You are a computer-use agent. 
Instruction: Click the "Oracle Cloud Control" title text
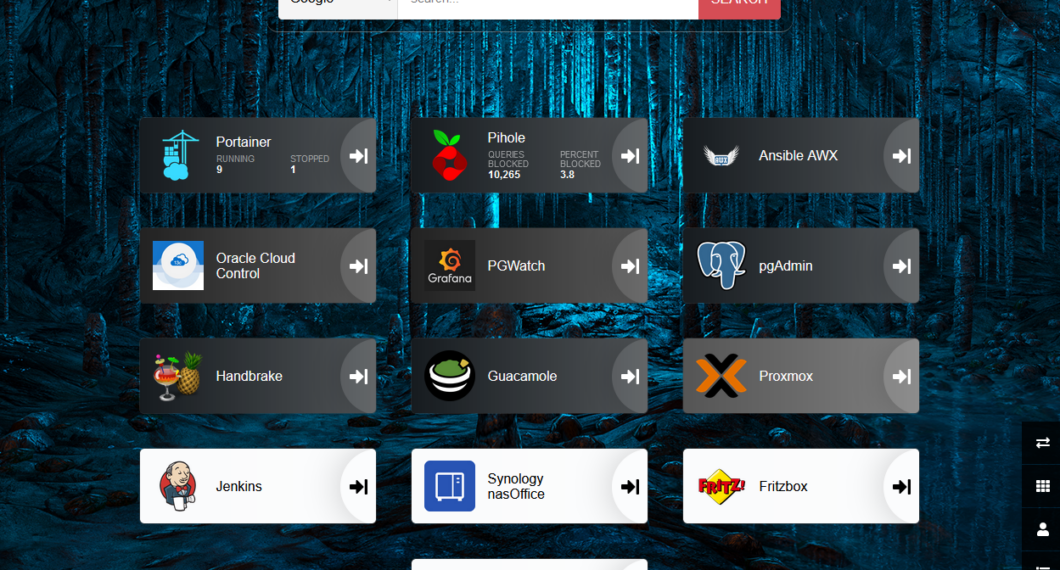[x=256, y=266]
